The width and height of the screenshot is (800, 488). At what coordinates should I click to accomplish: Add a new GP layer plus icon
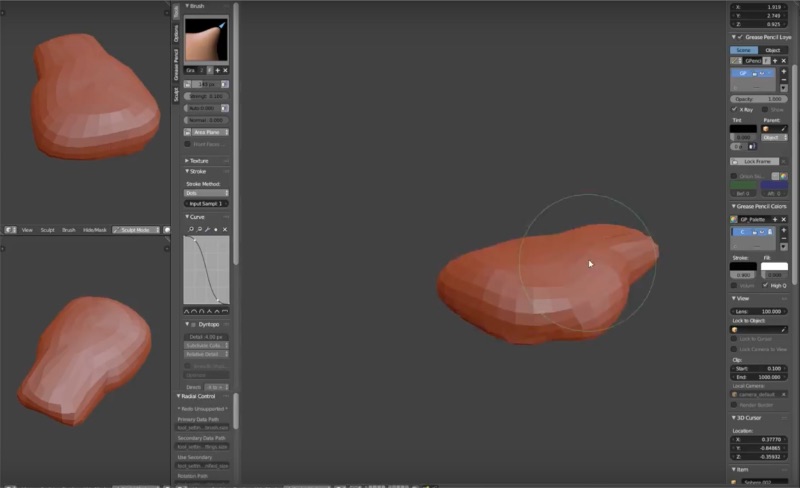click(x=784, y=71)
